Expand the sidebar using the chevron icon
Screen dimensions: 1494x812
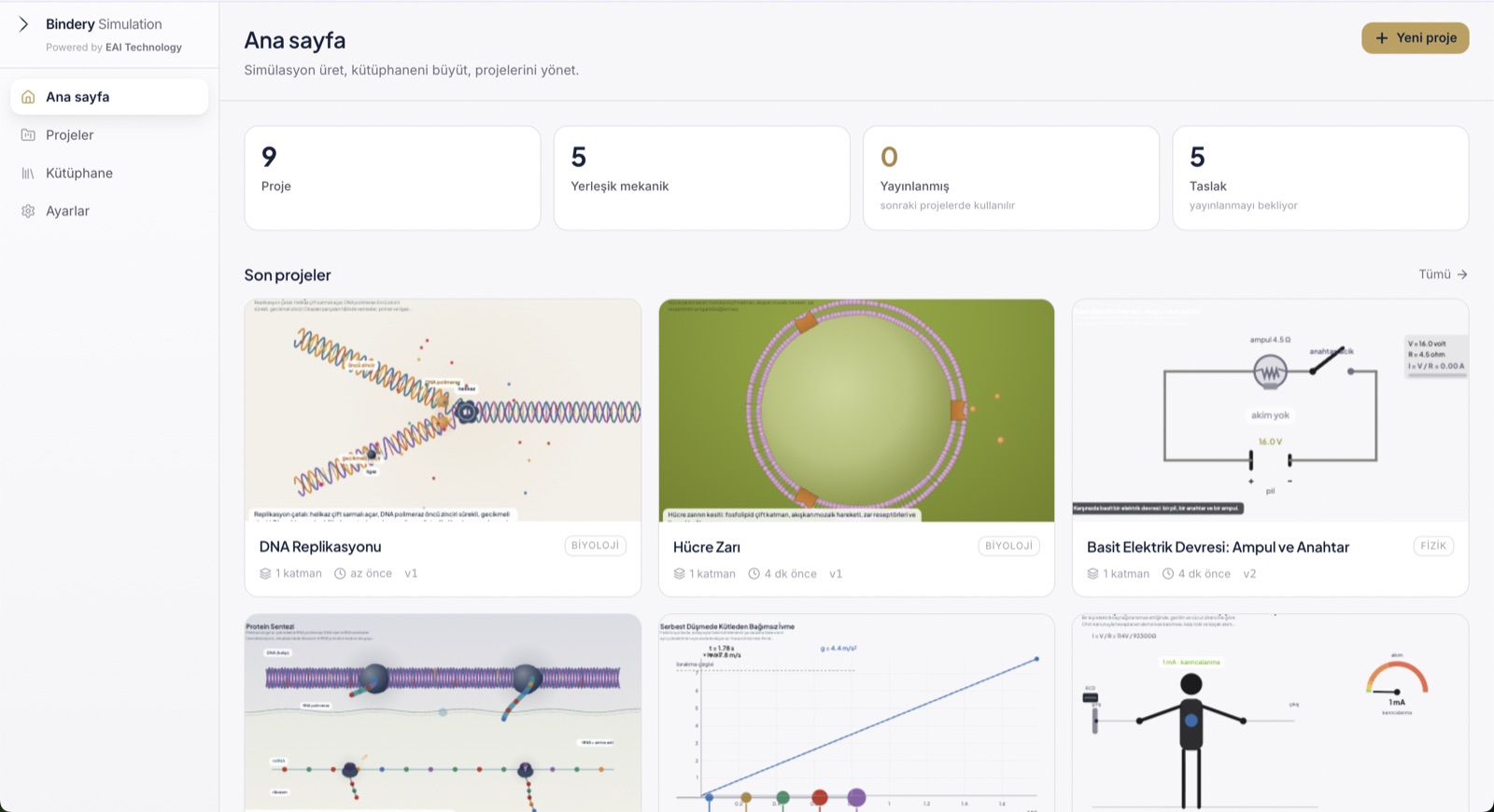(x=23, y=24)
